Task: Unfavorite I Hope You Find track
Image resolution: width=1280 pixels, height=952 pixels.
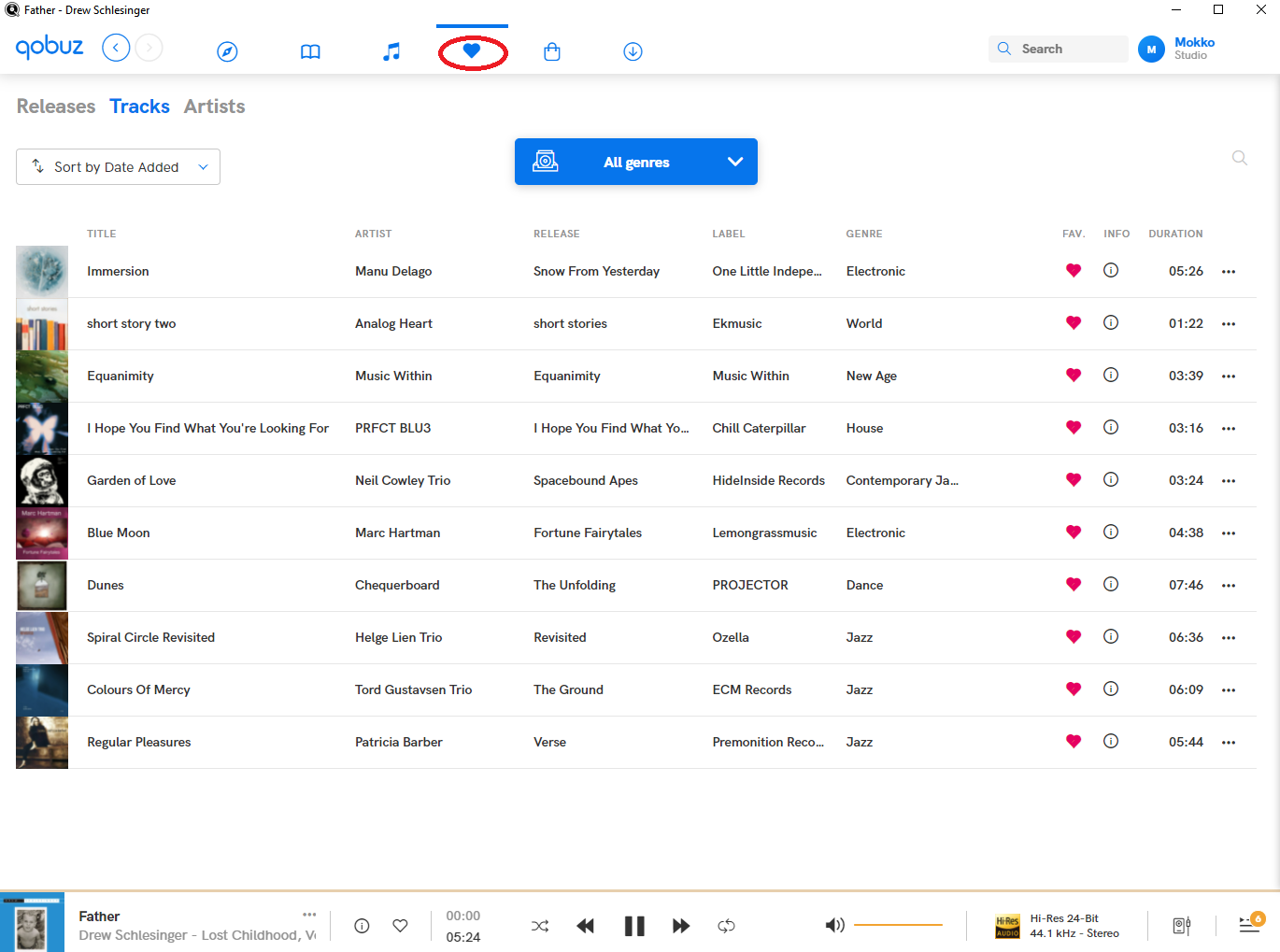Action: 1074,428
